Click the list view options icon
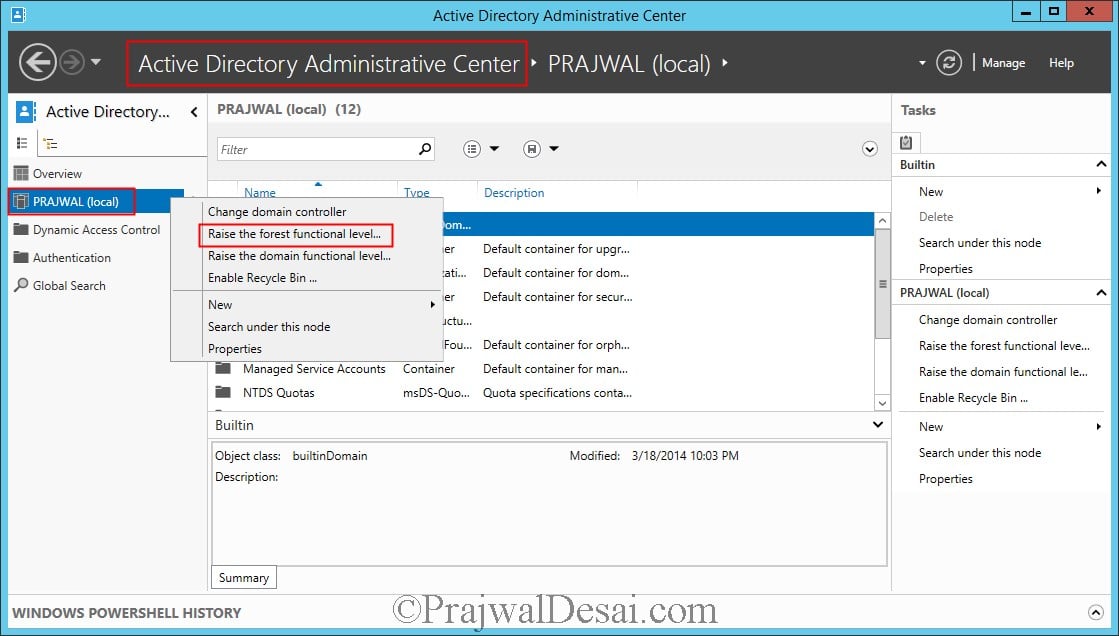This screenshot has width=1119, height=636. click(472, 148)
